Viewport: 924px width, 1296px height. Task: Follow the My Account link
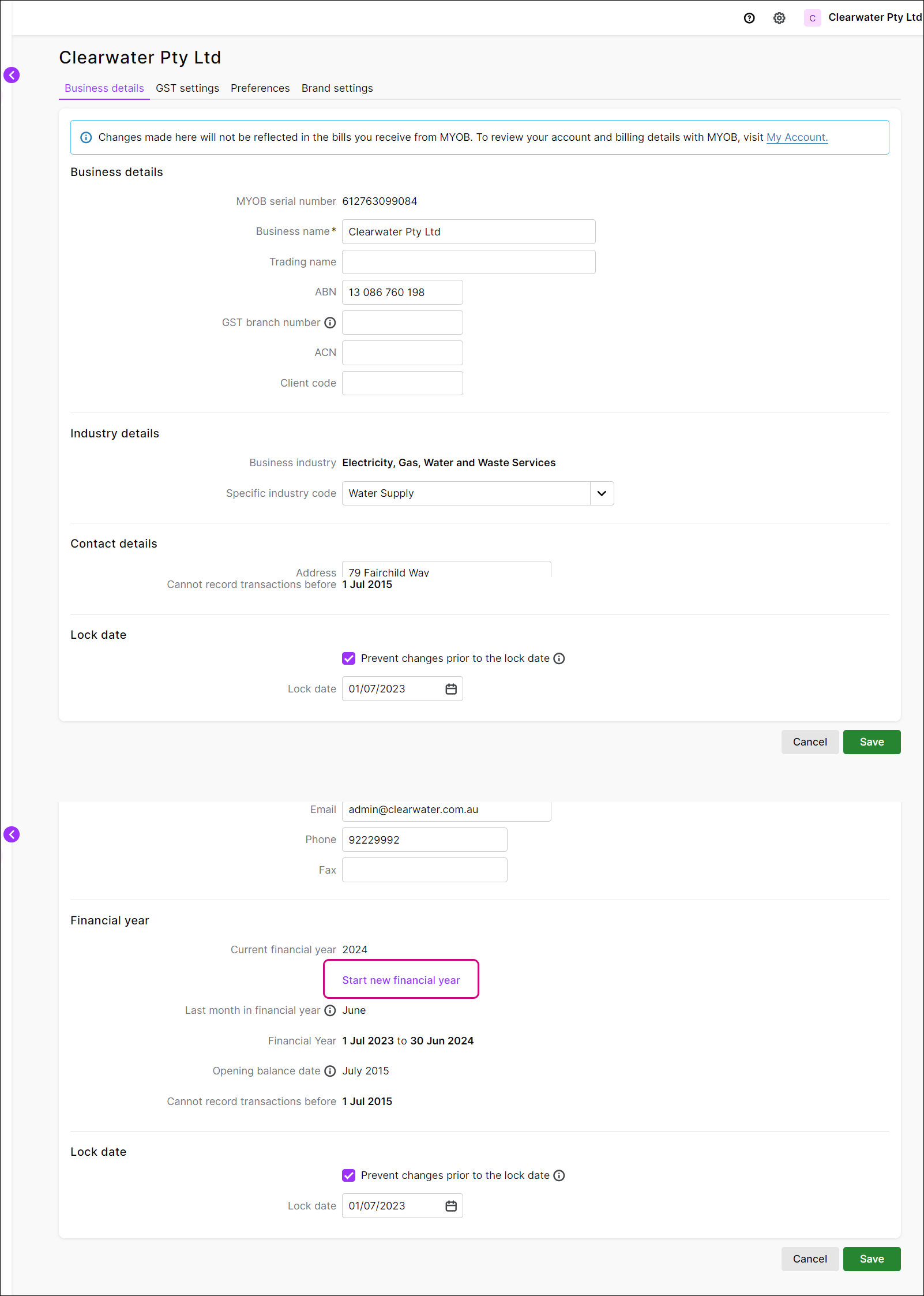797,137
